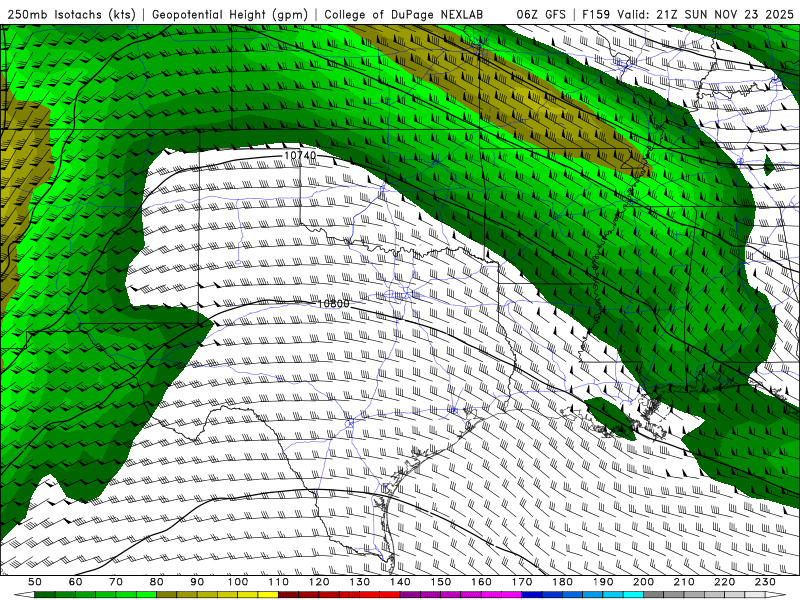Click the 10740 height contour label
The image size is (800, 600).
click(x=300, y=155)
